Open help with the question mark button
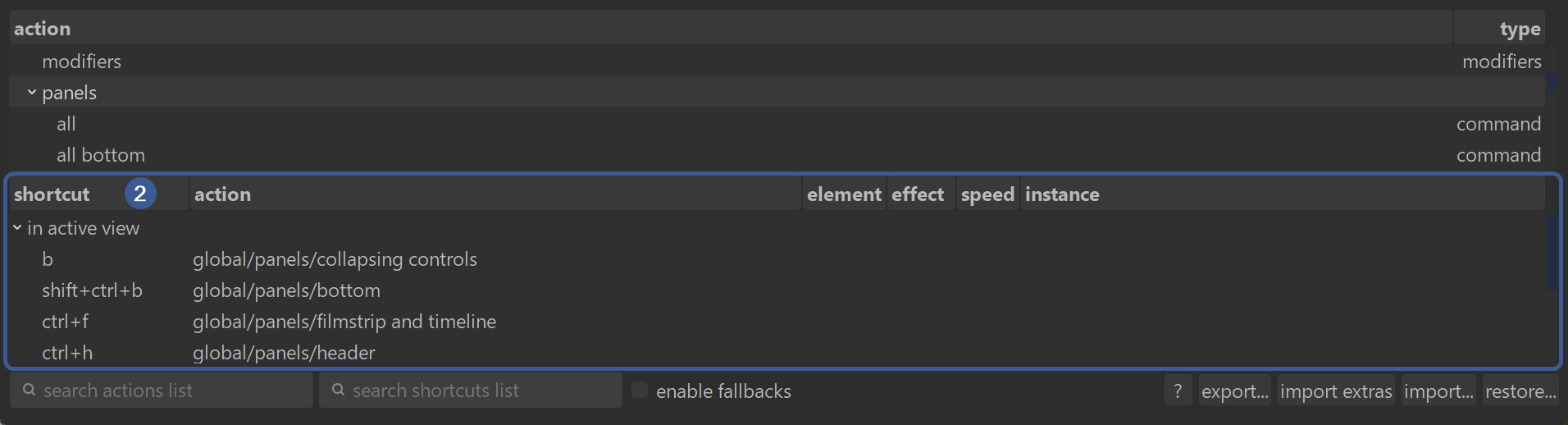This screenshot has height=425, width=1568. (1178, 391)
